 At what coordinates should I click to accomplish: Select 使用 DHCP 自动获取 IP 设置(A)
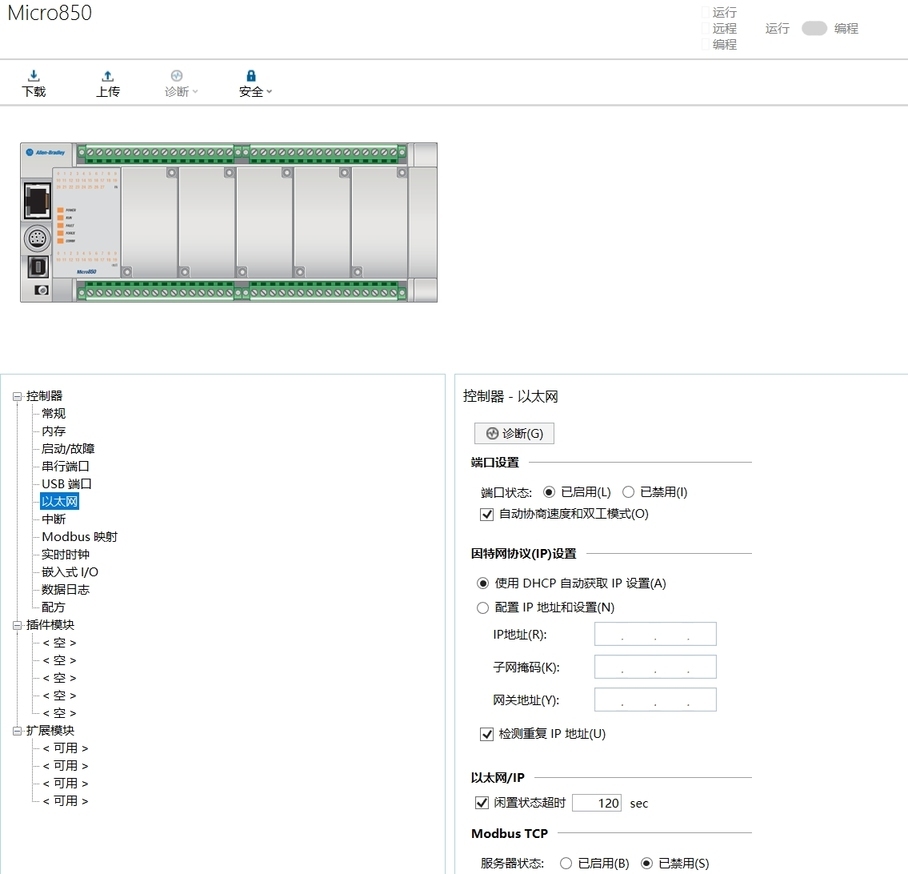482,583
